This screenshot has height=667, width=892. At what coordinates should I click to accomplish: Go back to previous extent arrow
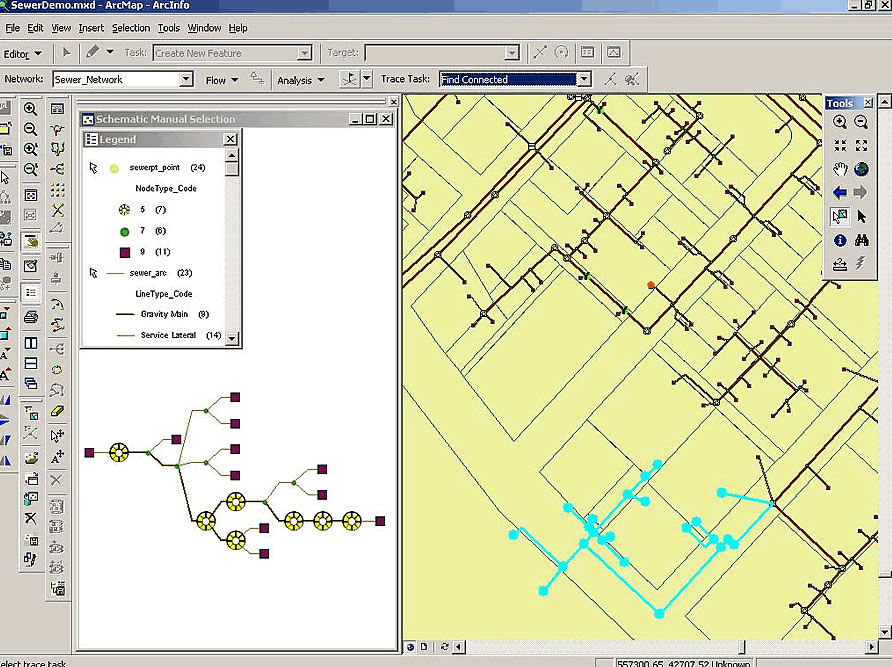click(840, 193)
